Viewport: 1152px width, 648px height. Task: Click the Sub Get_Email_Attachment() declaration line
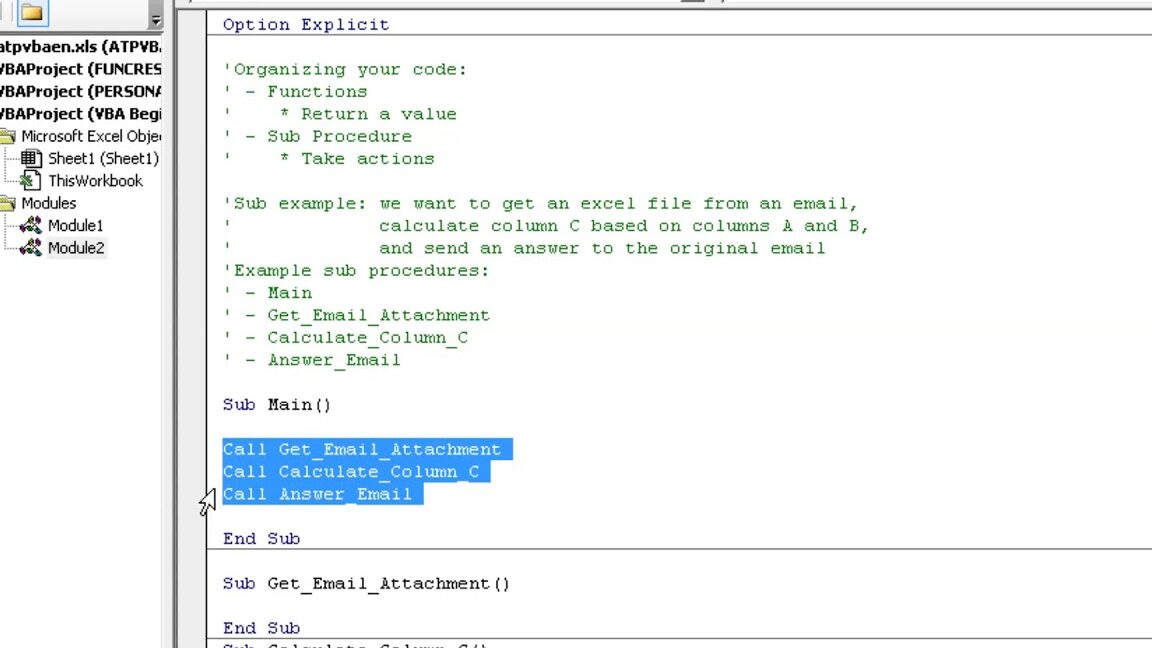coord(366,583)
